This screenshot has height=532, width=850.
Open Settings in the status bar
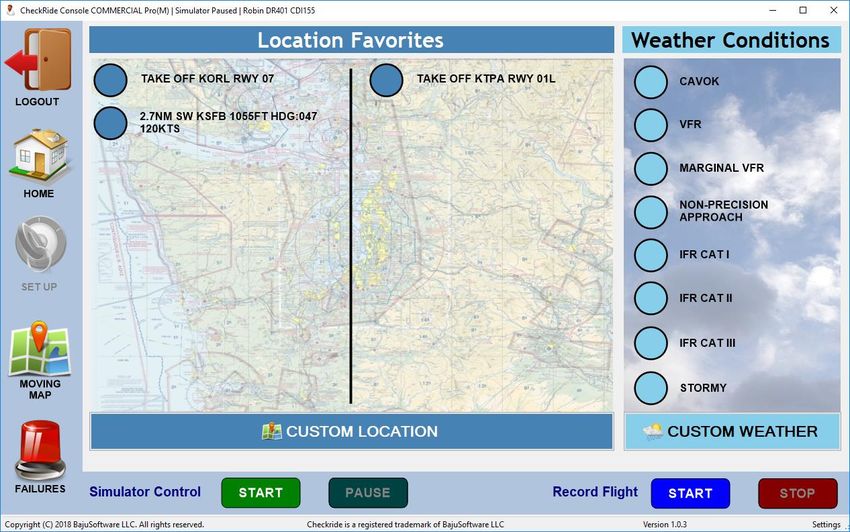pyautogui.click(x=826, y=524)
